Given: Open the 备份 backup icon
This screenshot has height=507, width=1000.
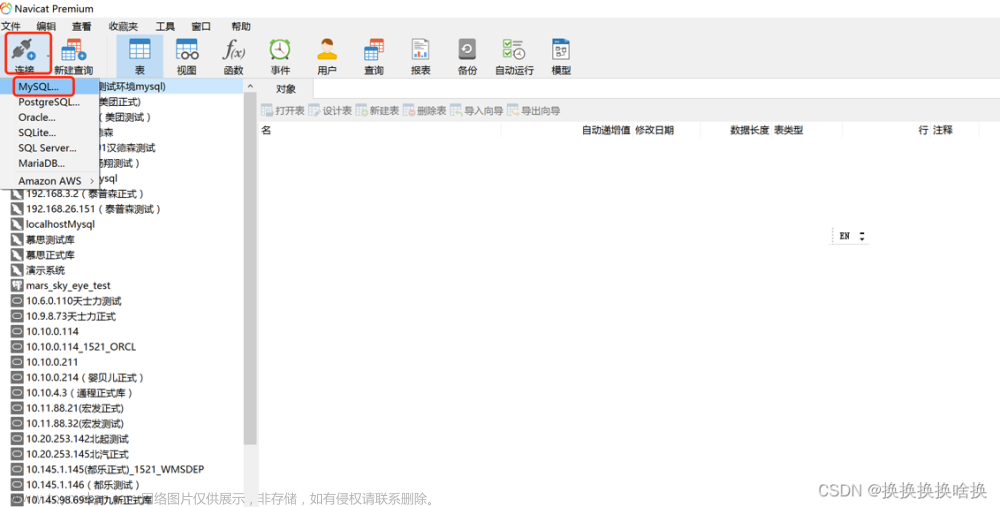Looking at the screenshot, I should click(467, 55).
